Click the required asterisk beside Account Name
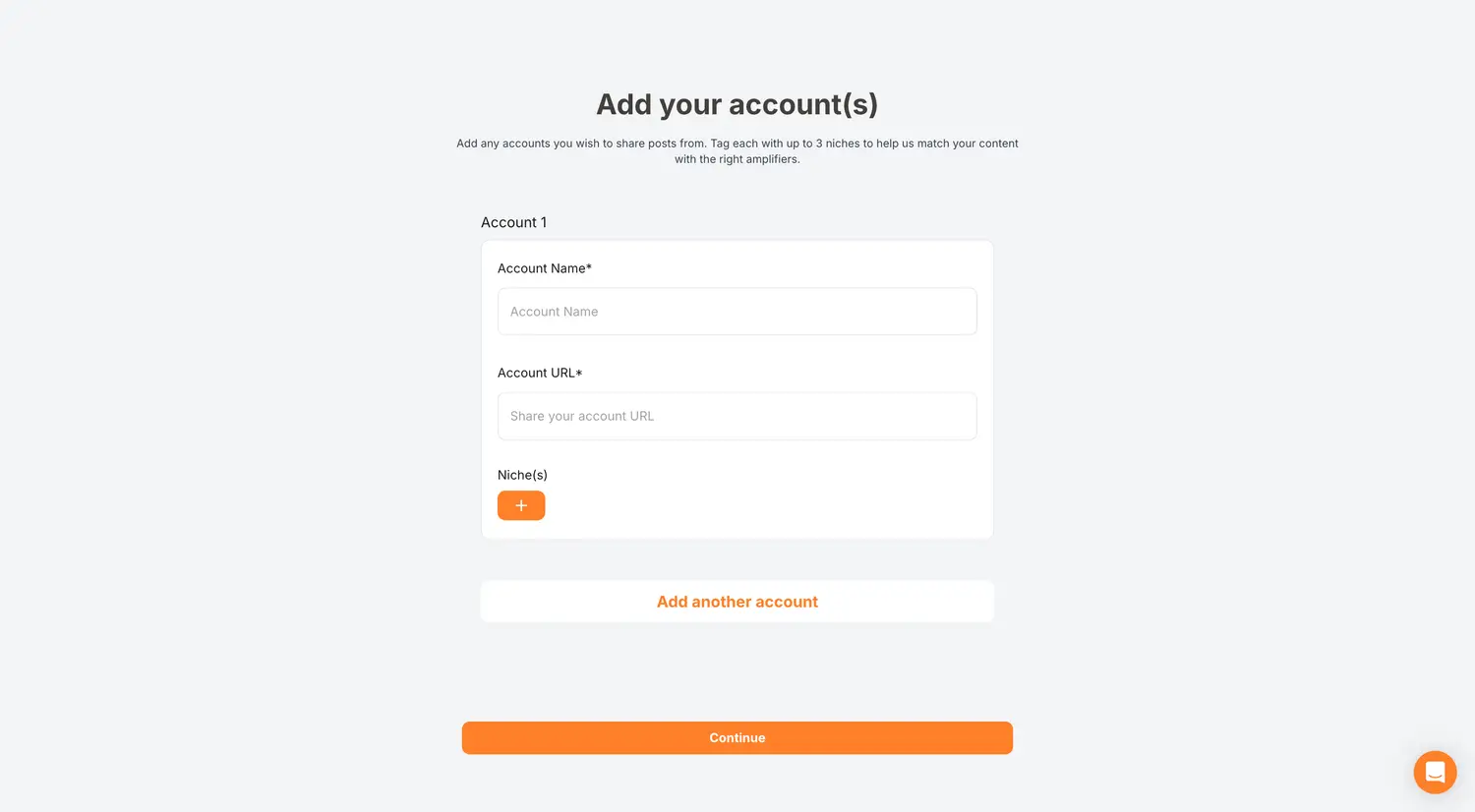This screenshot has height=812, width=1475. pos(589,267)
